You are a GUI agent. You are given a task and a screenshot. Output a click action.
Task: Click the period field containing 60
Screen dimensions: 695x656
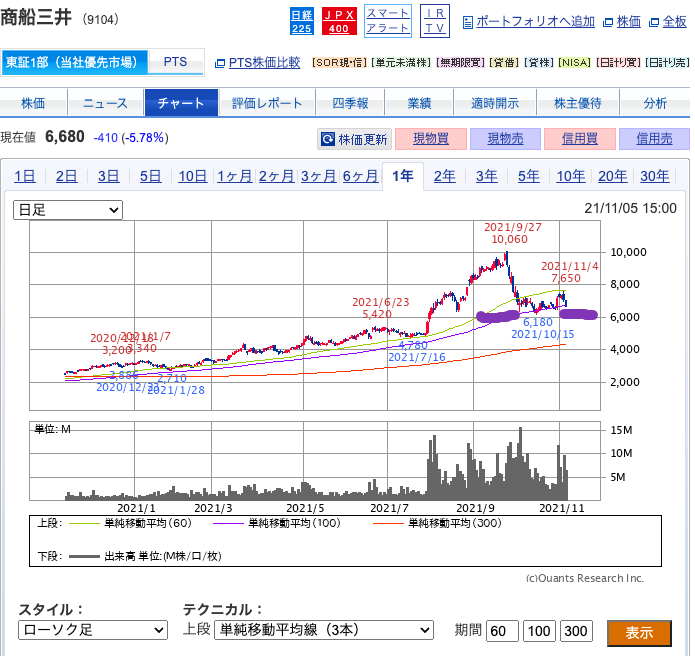point(502,631)
